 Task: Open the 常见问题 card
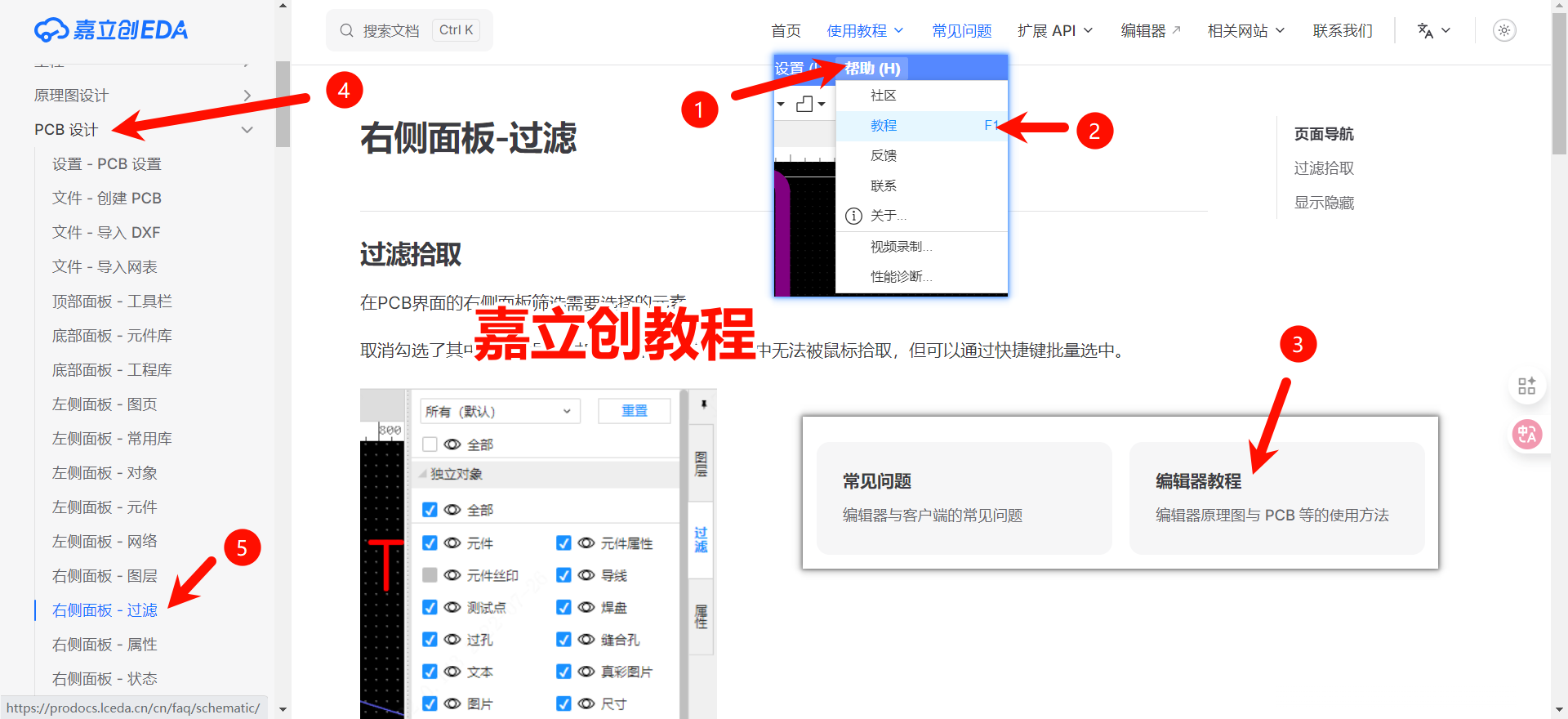[964, 498]
